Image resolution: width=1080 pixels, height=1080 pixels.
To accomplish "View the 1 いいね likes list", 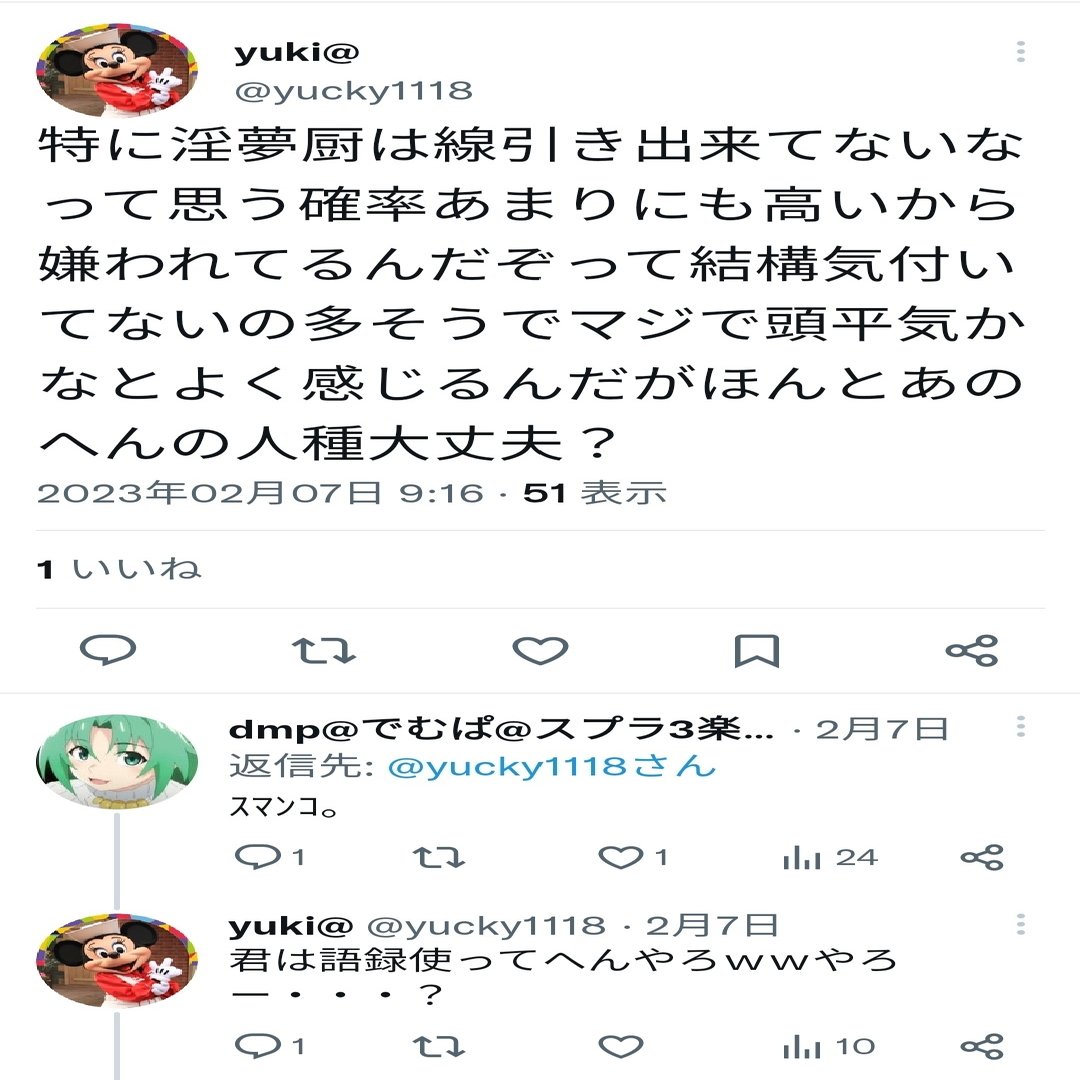I will pyautogui.click(x=118, y=569).
